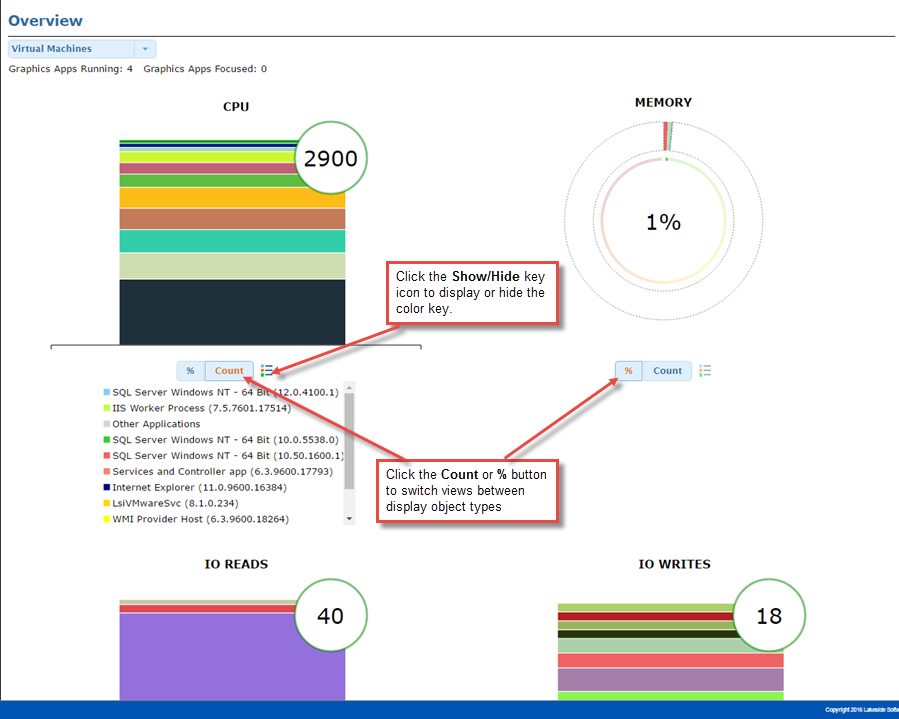Screen dimensions: 899x719
Task: Select the Memory Count button
Action: tap(667, 371)
